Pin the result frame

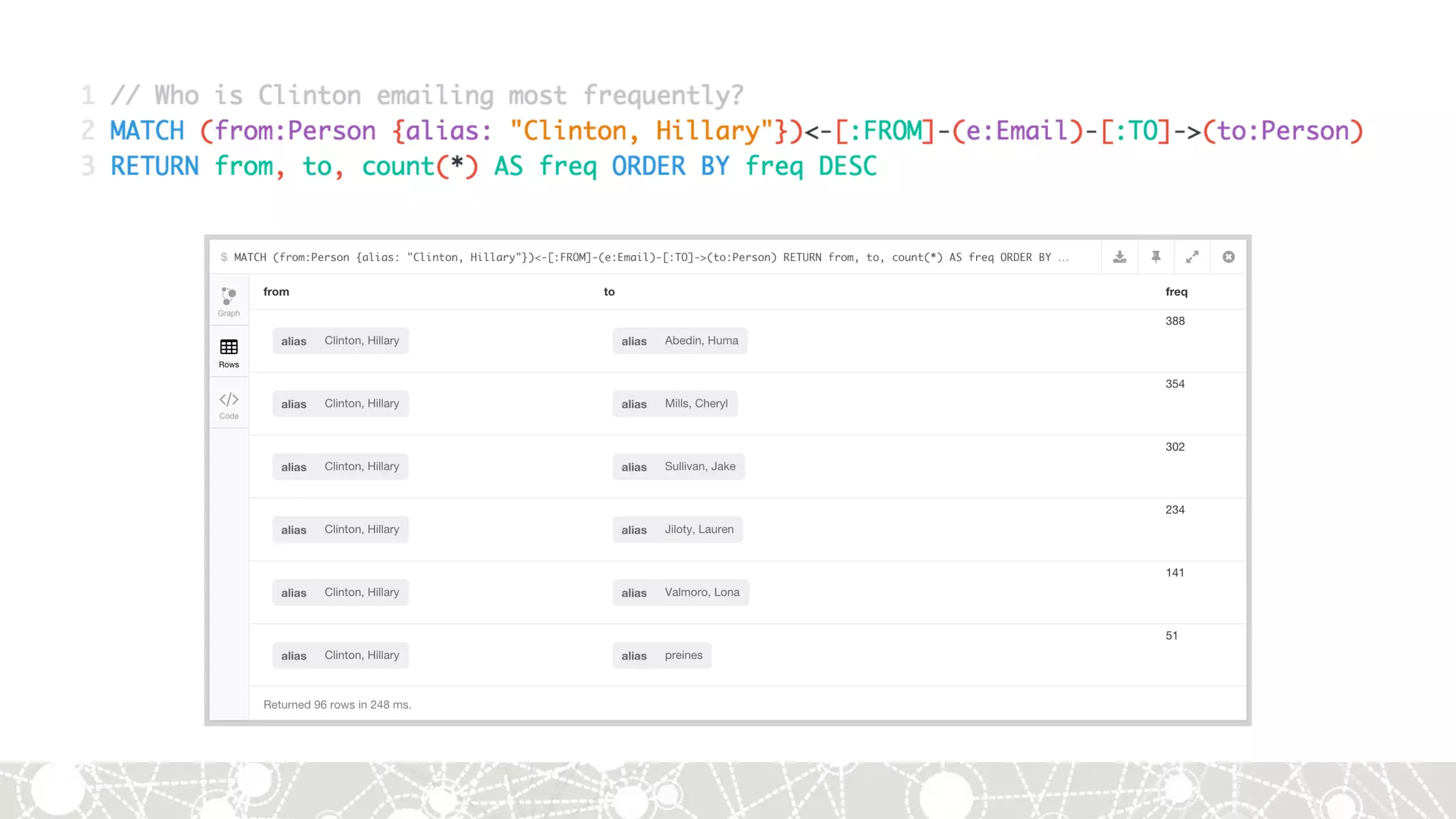(1155, 257)
